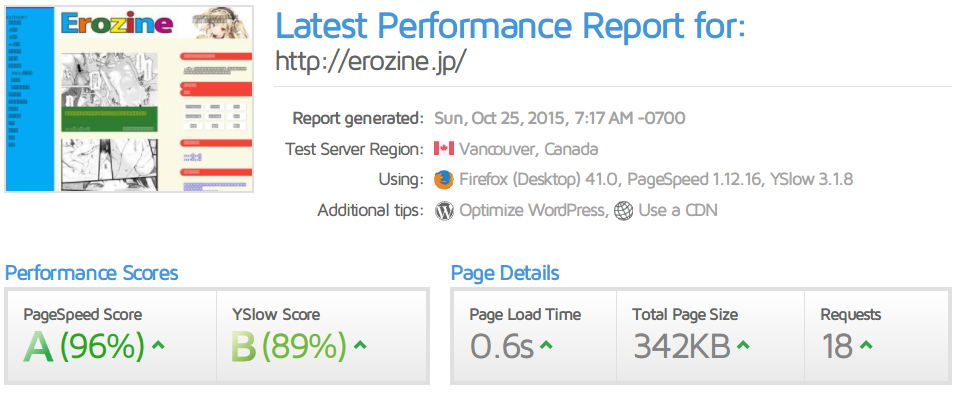Click the green arrow beside 342KB page size

(x=743, y=345)
